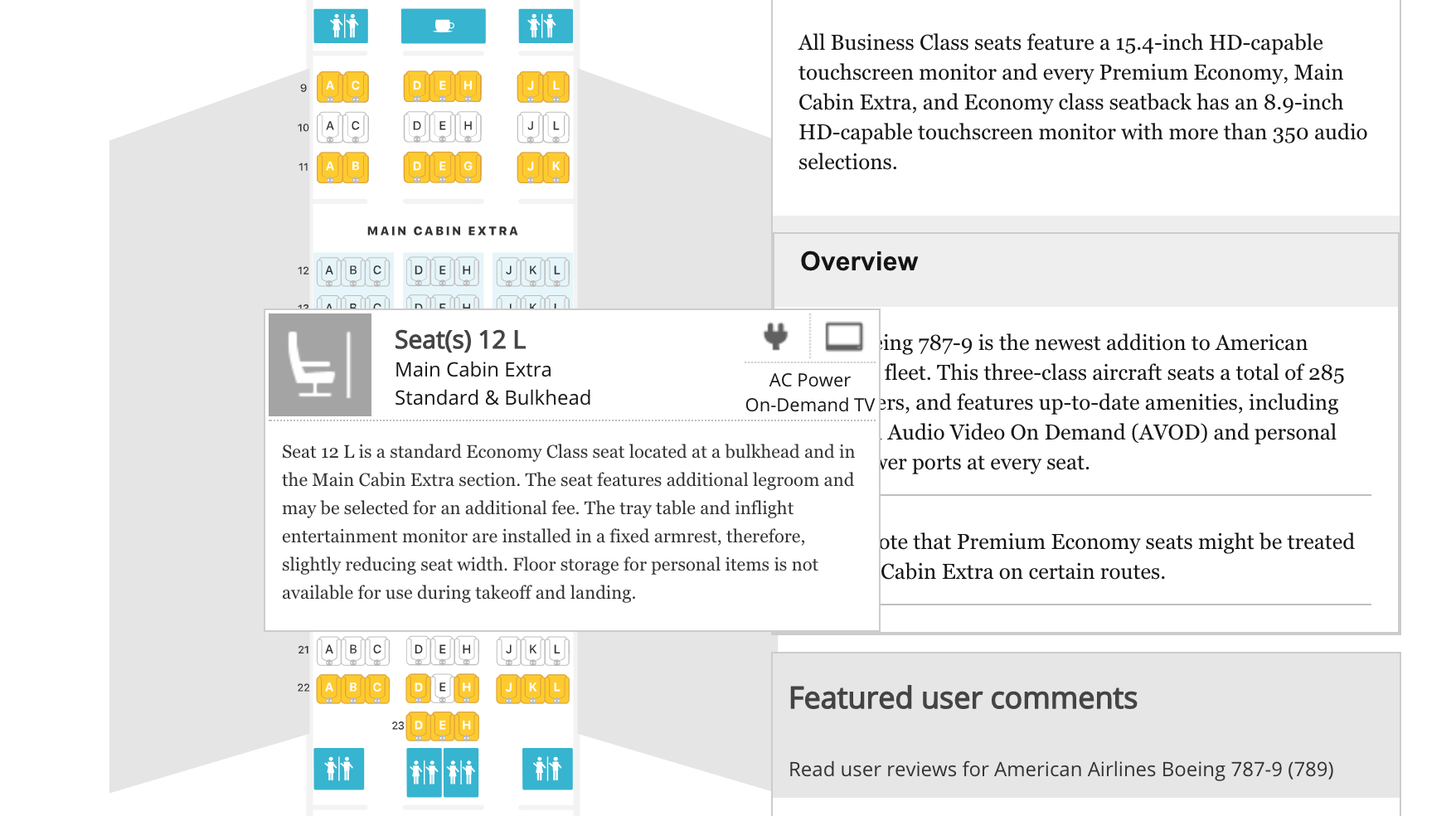
Task: Click the lavatory icon below seat 22A
Action: tap(338, 769)
